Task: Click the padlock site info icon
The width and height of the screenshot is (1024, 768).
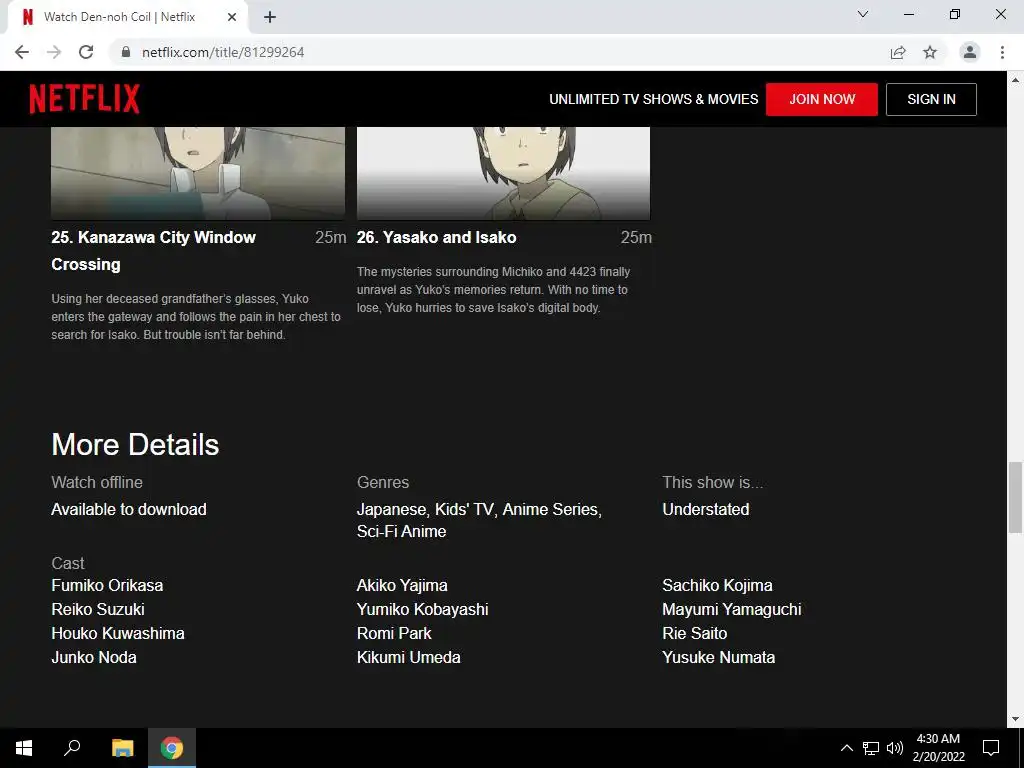Action: (126, 52)
